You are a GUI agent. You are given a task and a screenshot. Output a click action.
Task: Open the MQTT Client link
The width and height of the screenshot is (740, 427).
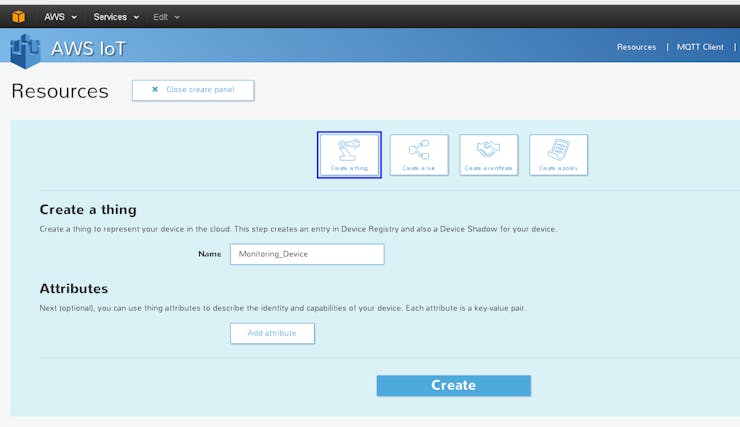[x=700, y=47]
